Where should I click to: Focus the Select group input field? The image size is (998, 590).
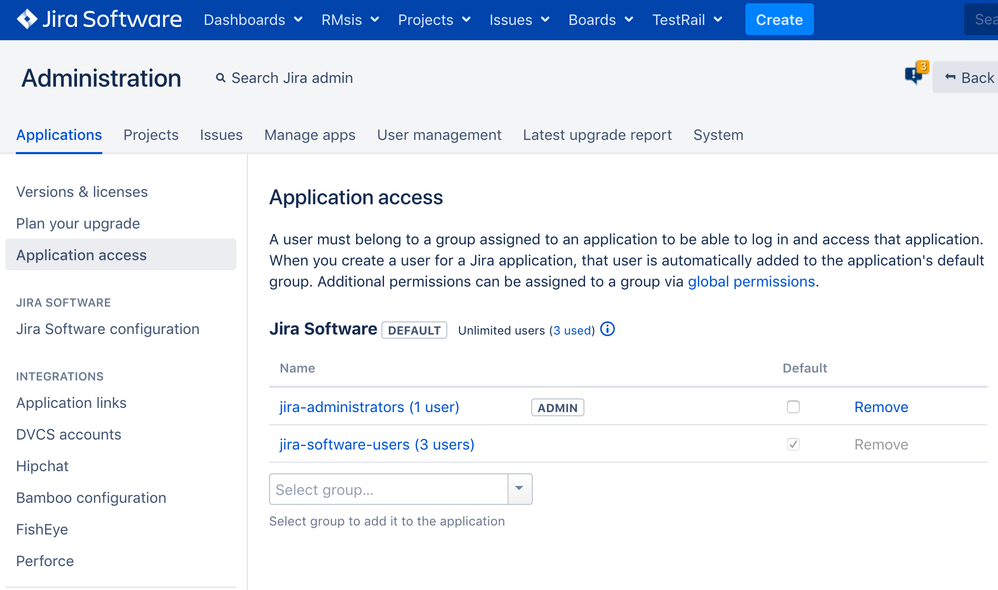click(x=388, y=489)
